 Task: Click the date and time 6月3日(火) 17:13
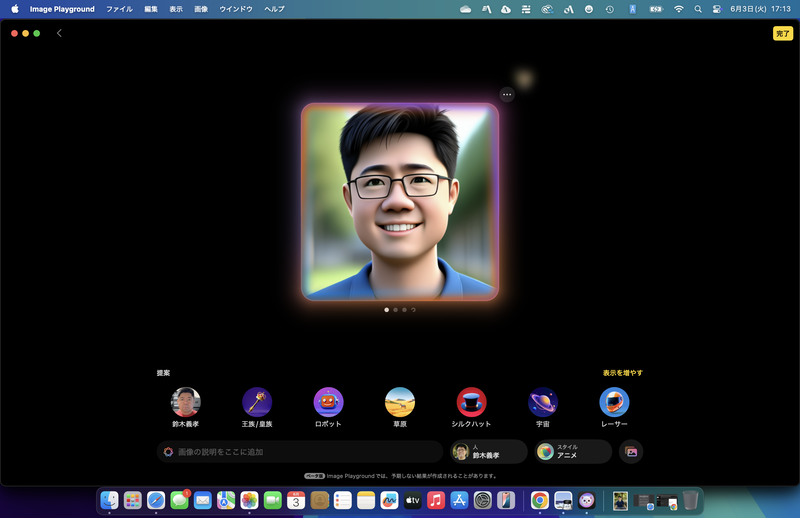click(x=760, y=9)
